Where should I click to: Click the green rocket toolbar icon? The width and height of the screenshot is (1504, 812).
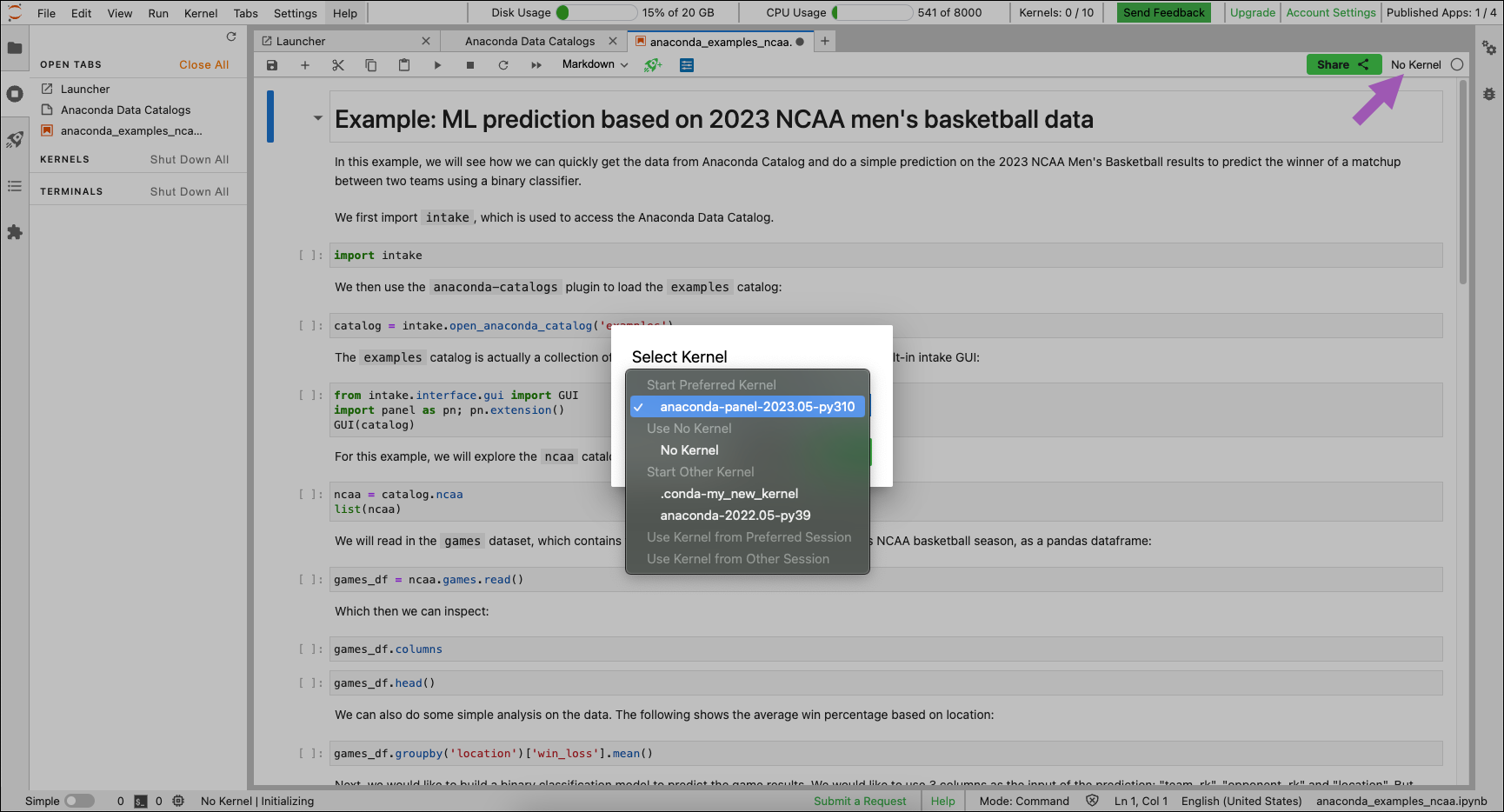tap(653, 65)
